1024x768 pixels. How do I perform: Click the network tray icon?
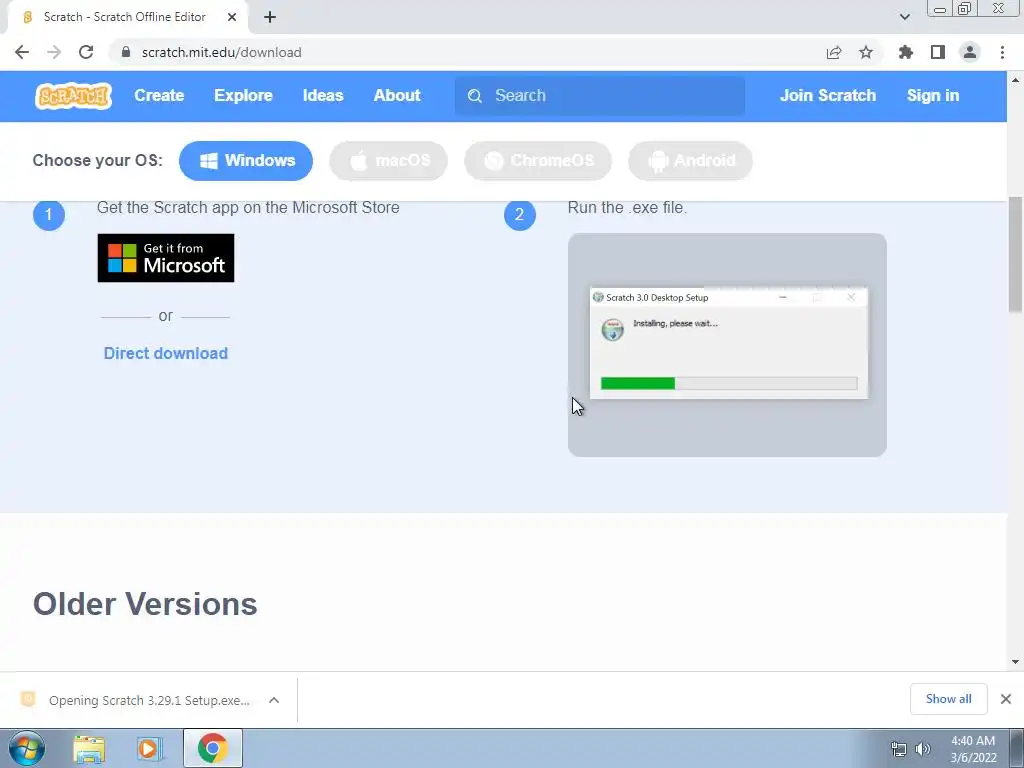(x=899, y=749)
